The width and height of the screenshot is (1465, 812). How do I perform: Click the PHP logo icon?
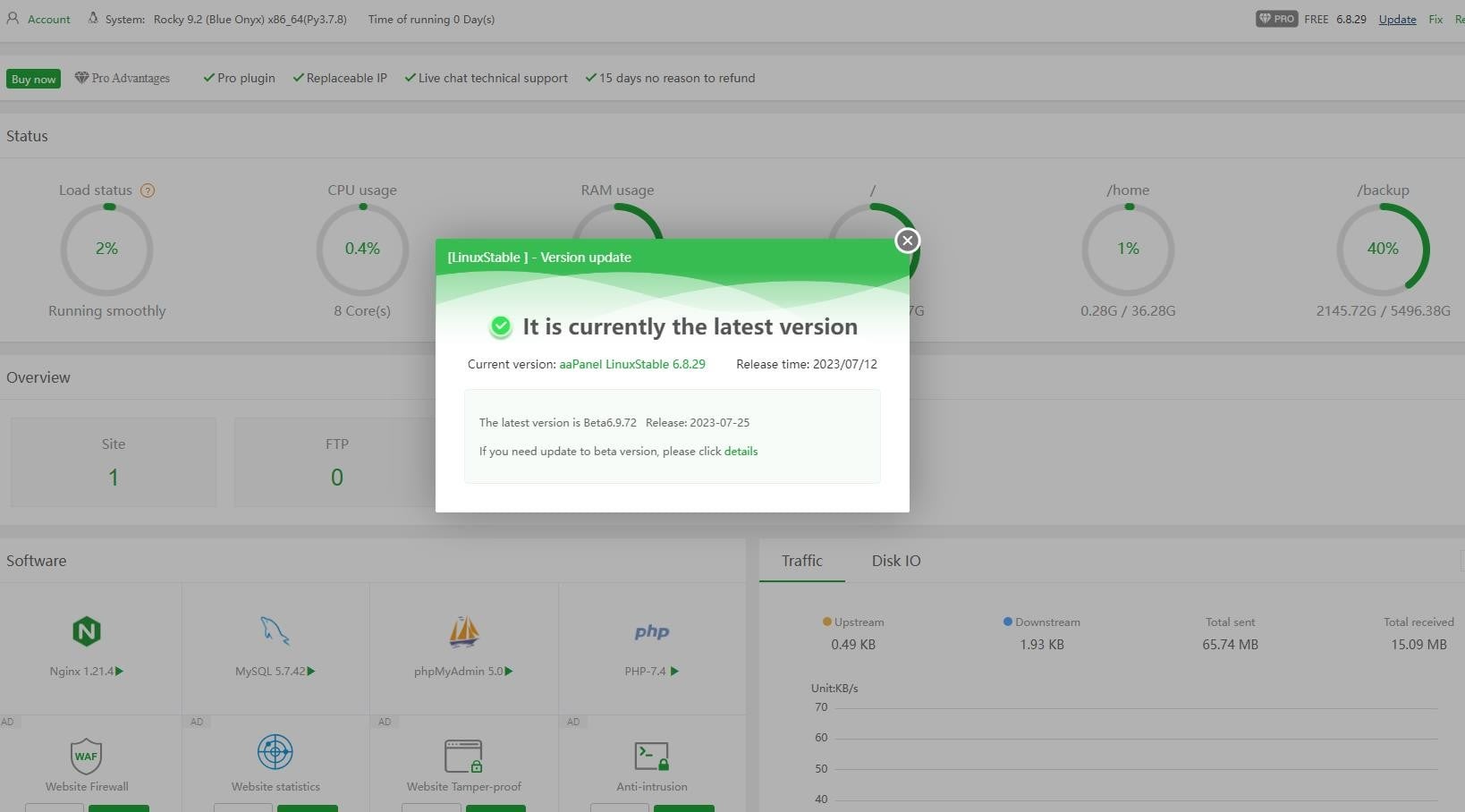652,631
